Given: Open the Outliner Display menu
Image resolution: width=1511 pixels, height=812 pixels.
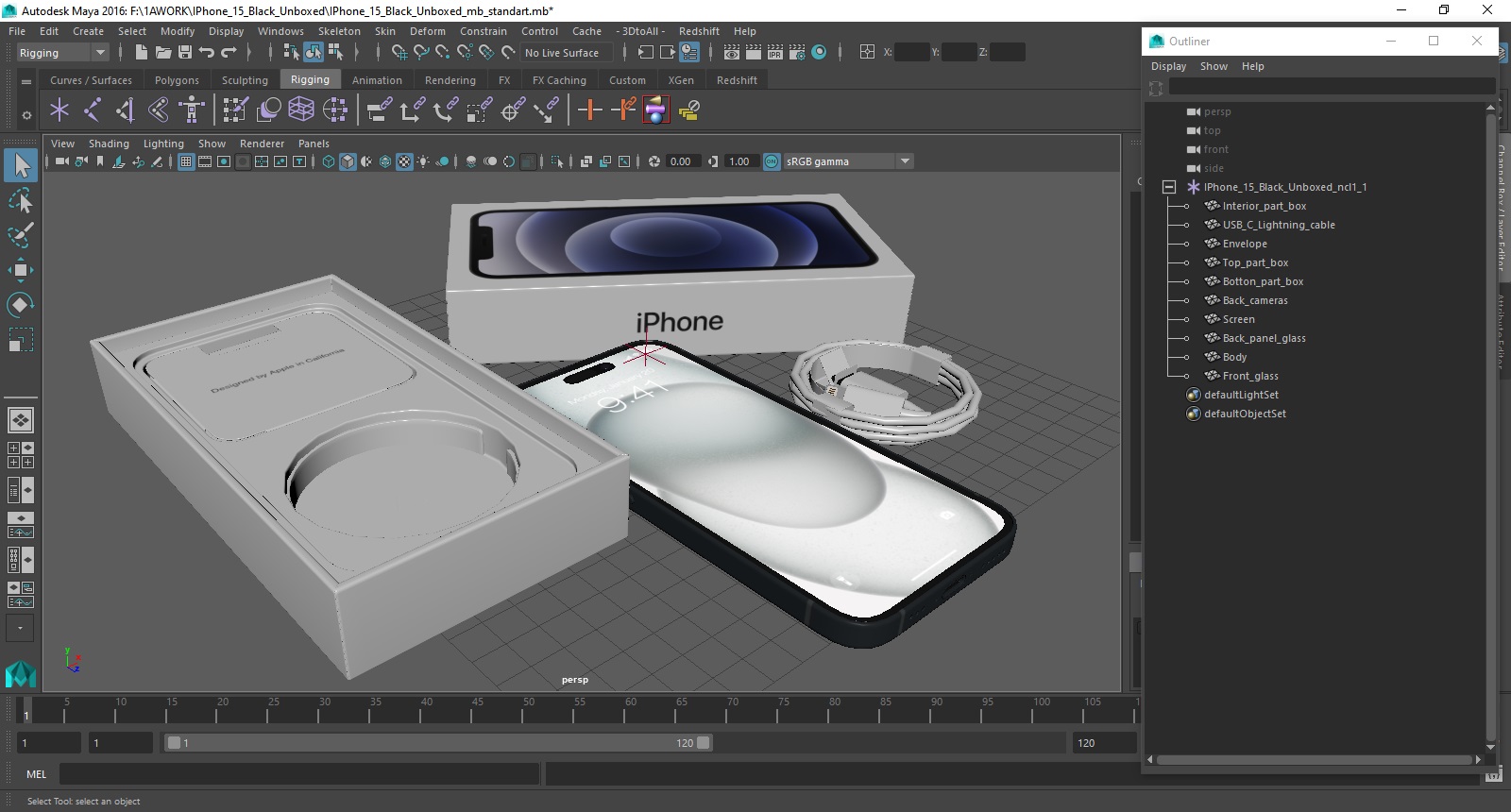Looking at the screenshot, I should click(x=1168, y=66).
